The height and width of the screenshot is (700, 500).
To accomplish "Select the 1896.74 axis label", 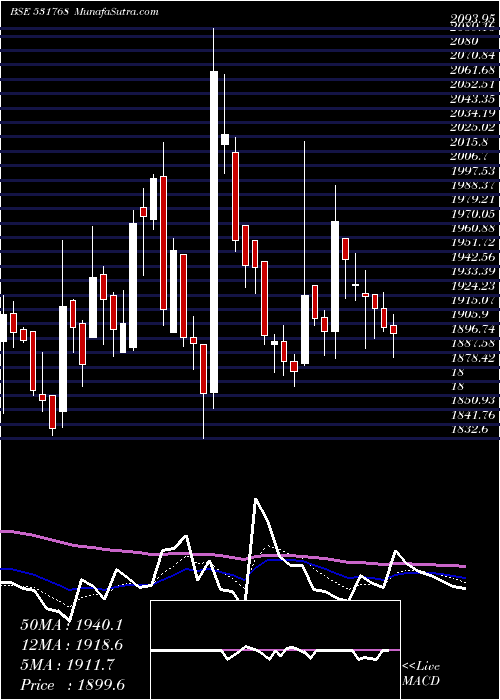I will [473, 329].
